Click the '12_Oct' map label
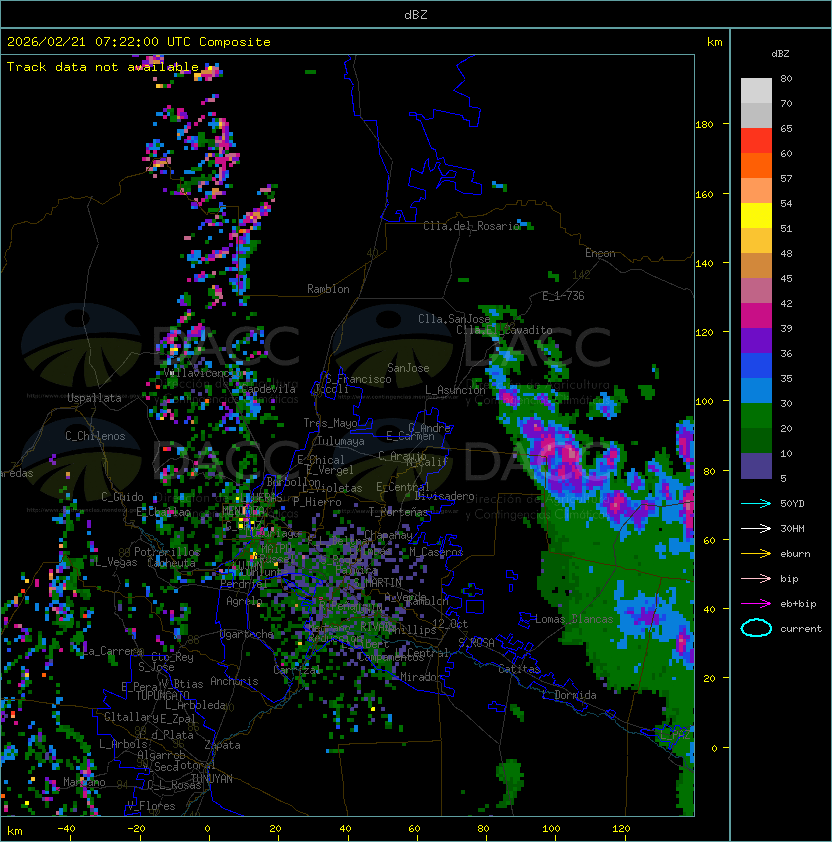The width and height of the screenshot is (832, 842). 450,624
